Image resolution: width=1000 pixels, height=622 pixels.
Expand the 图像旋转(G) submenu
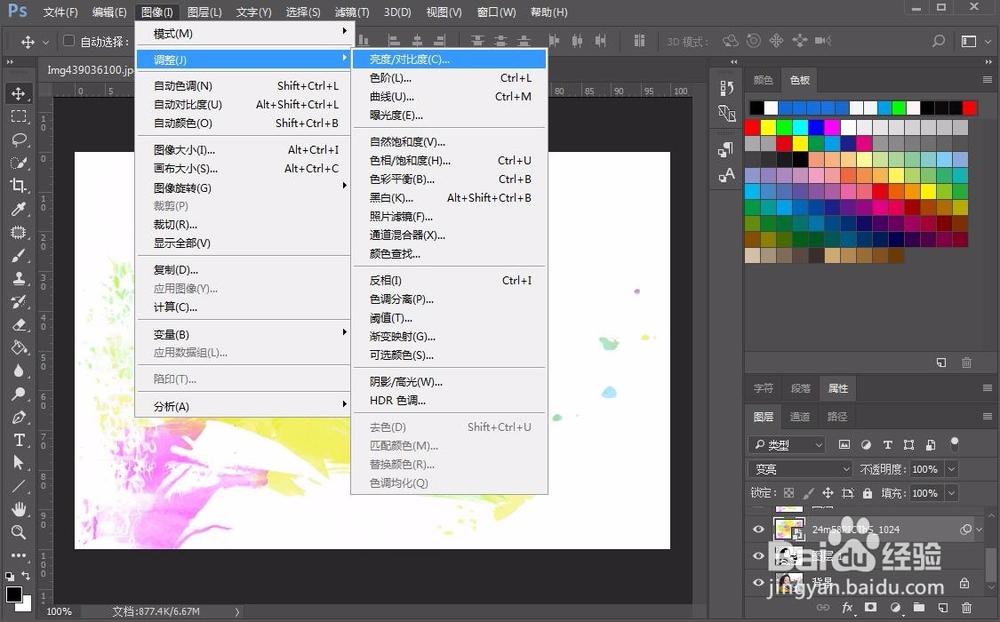[243, 188]
